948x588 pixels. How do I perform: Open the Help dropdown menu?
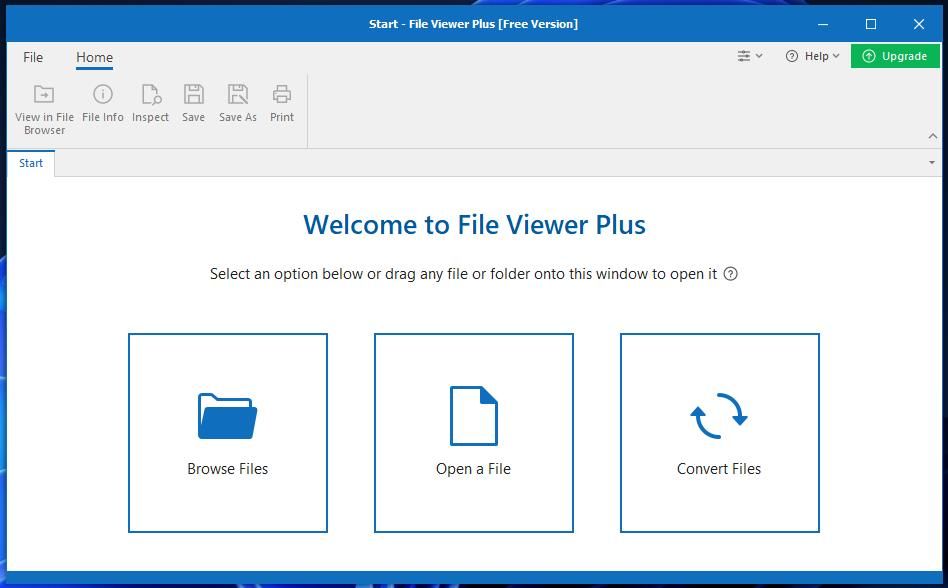[x=813, y=56]
